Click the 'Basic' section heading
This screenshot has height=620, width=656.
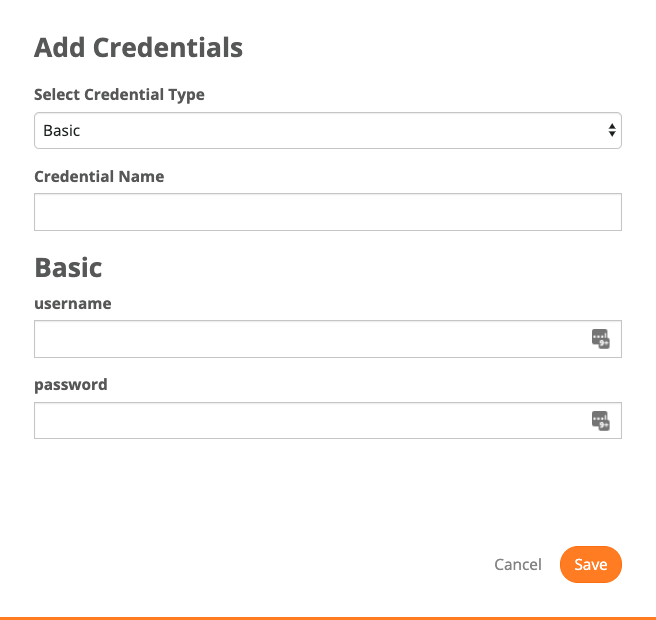tap(68, 267)
